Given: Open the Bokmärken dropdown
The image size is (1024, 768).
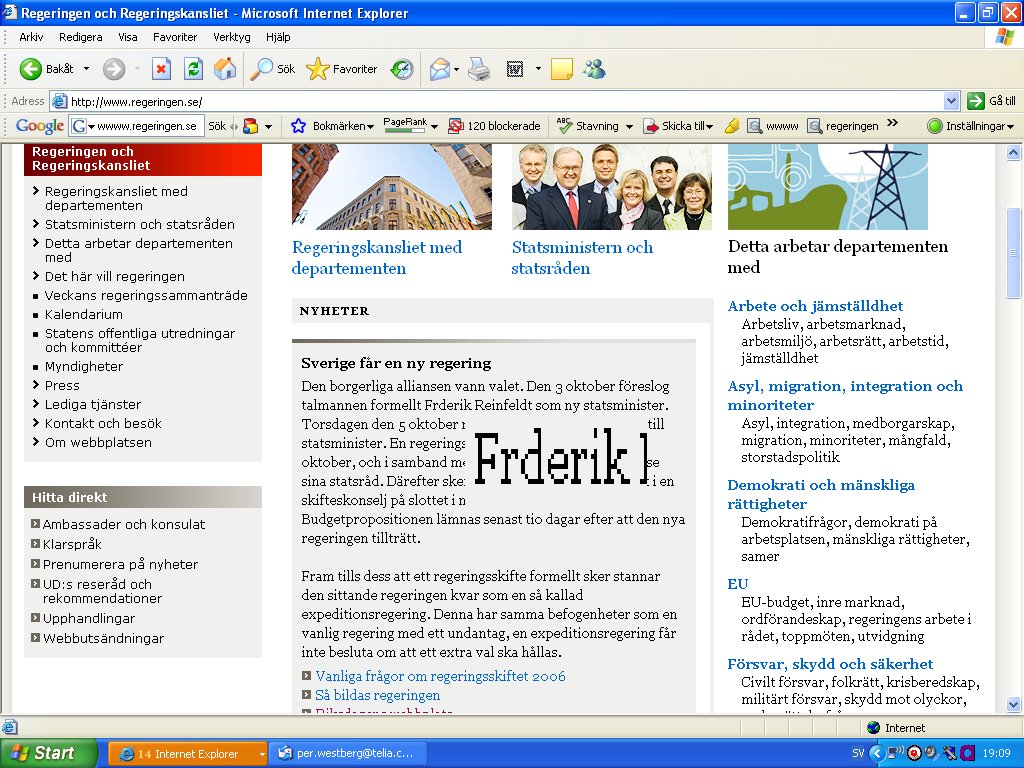Looking at the screenshot, I should pyautogui.click(x=370, y=127).
